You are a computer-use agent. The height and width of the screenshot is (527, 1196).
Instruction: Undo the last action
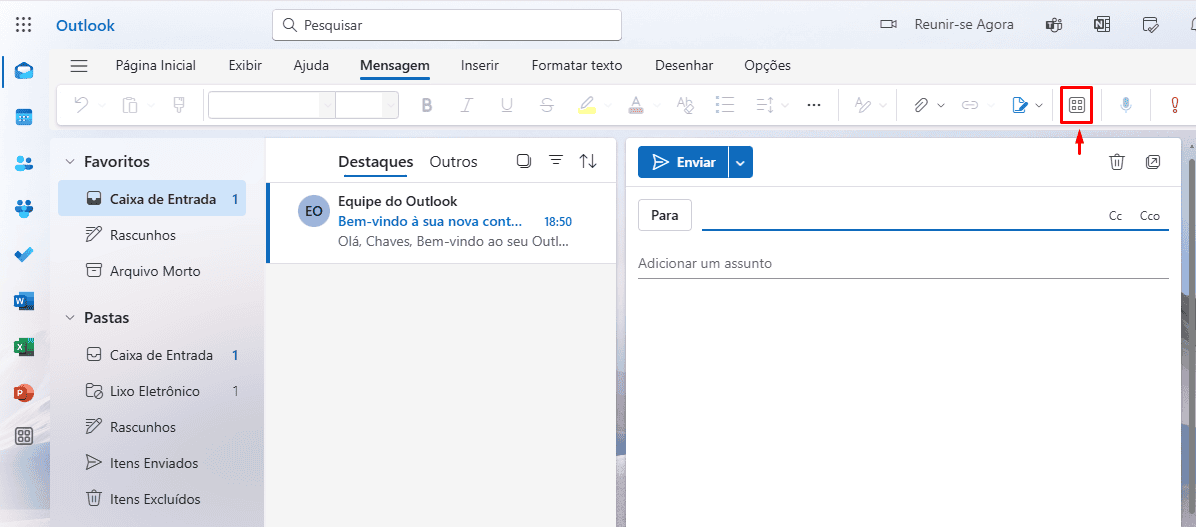click(81, 105)
